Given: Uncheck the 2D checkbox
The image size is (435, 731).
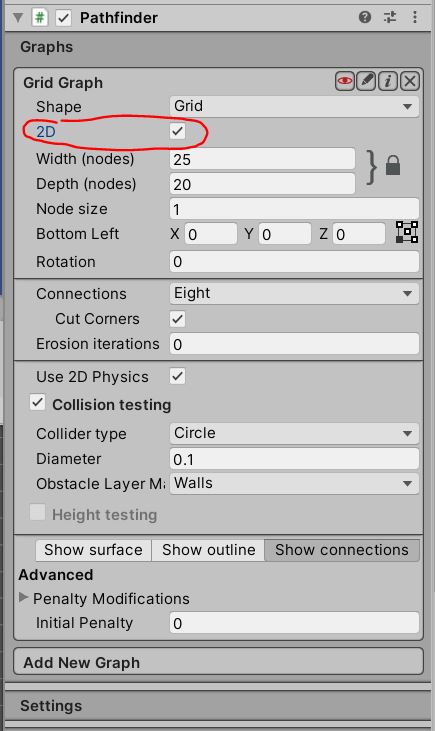Looking at the screenshot, I should coord(178,131).
